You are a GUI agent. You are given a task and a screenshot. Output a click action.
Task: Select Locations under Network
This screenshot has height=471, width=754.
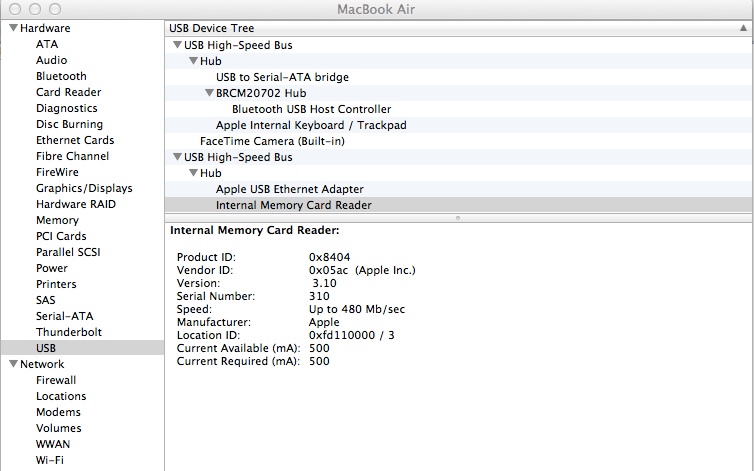tap(61, 396)
